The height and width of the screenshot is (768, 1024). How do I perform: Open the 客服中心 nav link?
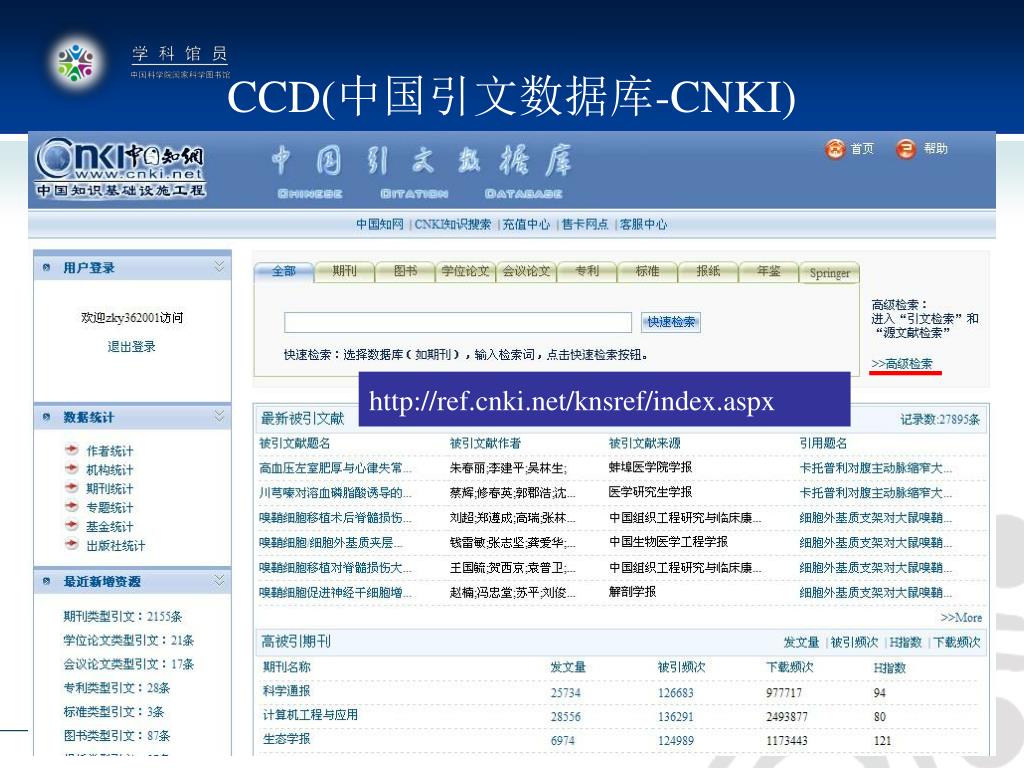643,224
